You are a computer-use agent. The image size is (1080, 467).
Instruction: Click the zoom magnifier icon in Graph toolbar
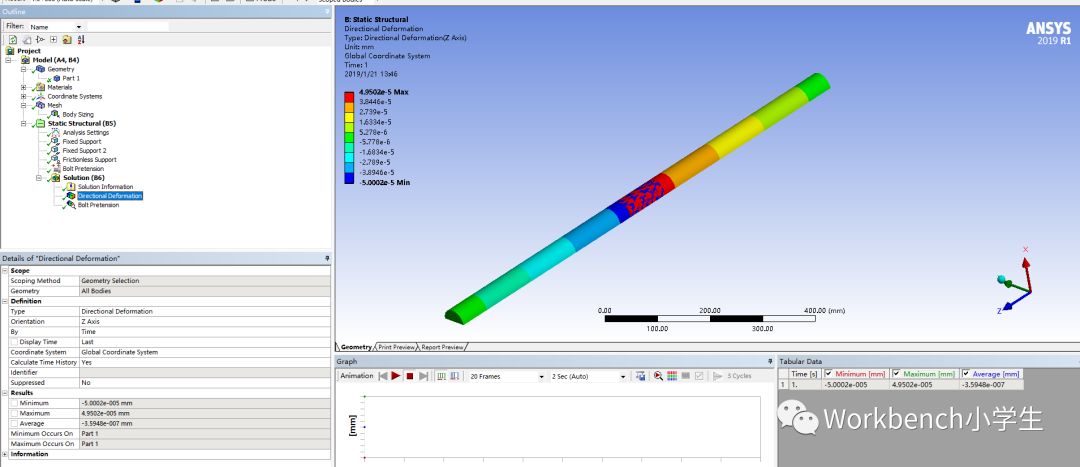click(658, 376)
